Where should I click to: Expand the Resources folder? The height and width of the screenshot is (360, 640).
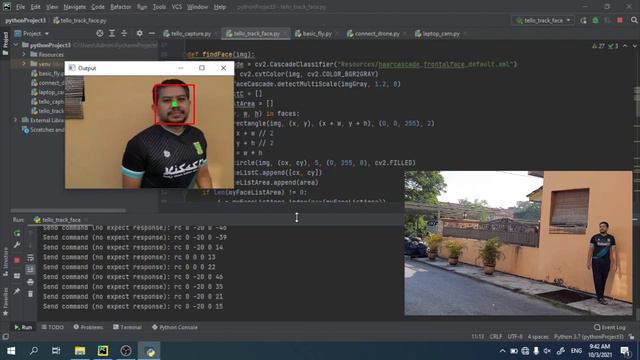(x=24, y=54)
